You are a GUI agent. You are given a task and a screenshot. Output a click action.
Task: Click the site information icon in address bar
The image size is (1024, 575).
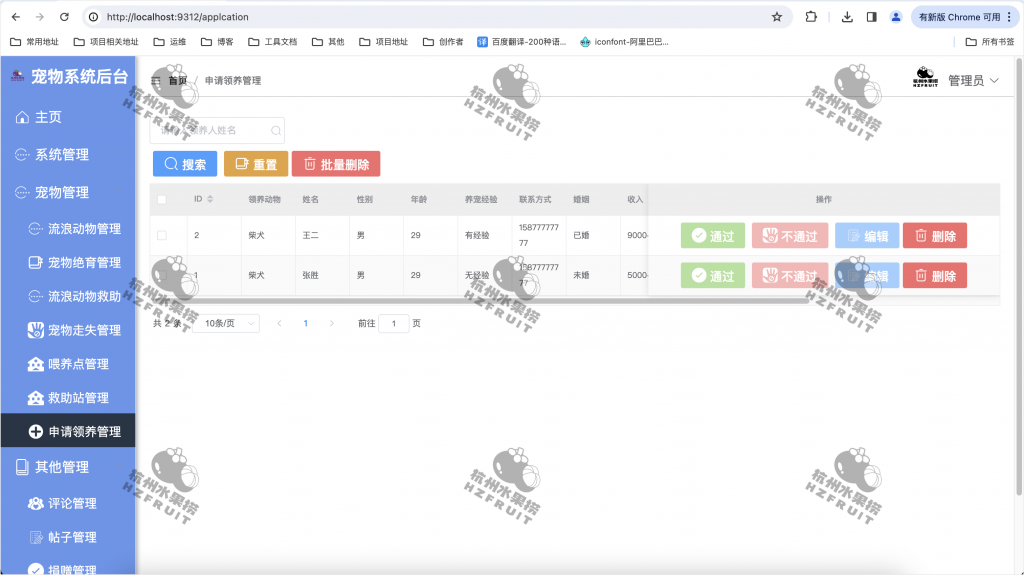[93, 17]
